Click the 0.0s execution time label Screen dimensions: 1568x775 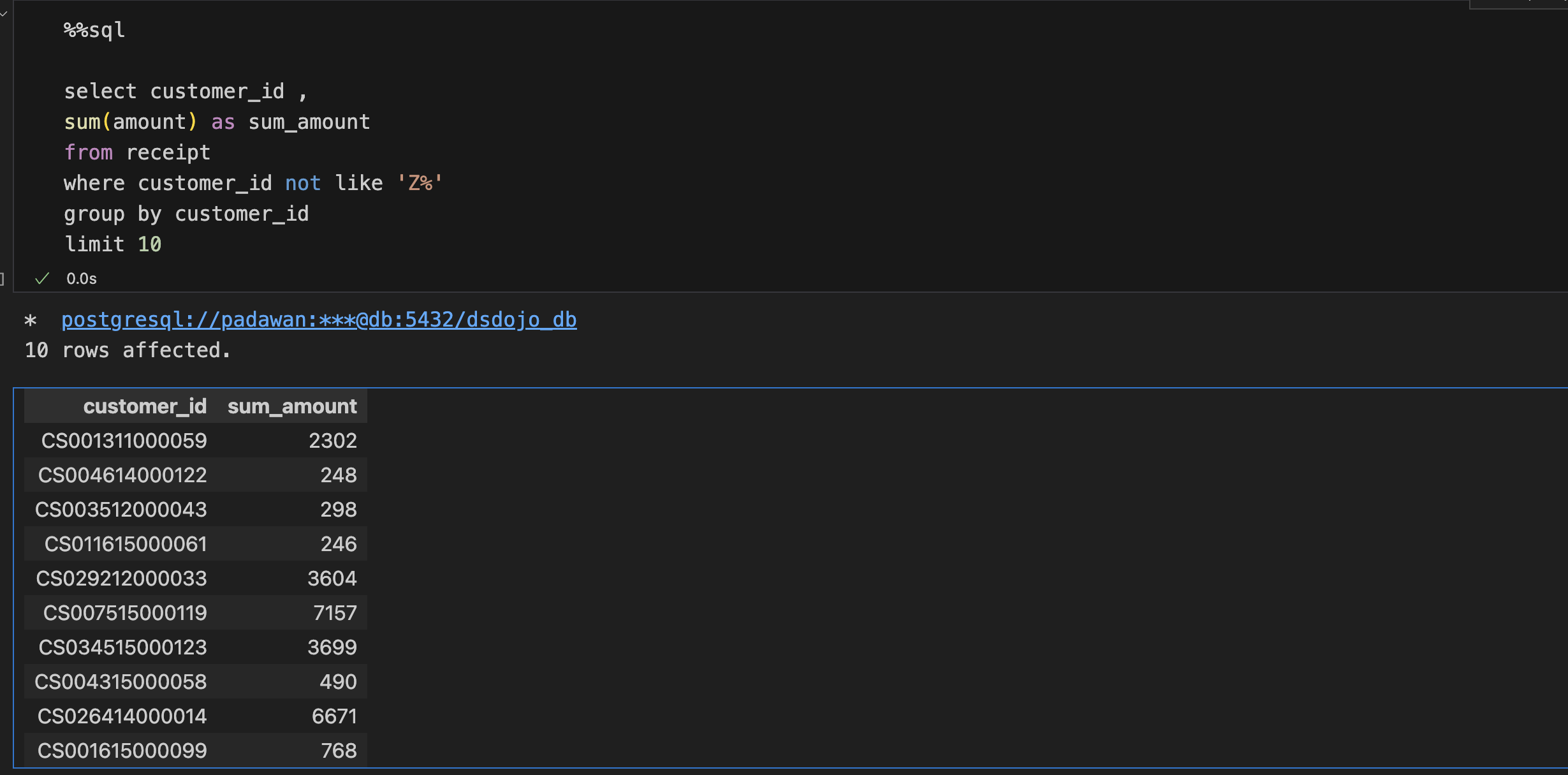tap(82, 279)
